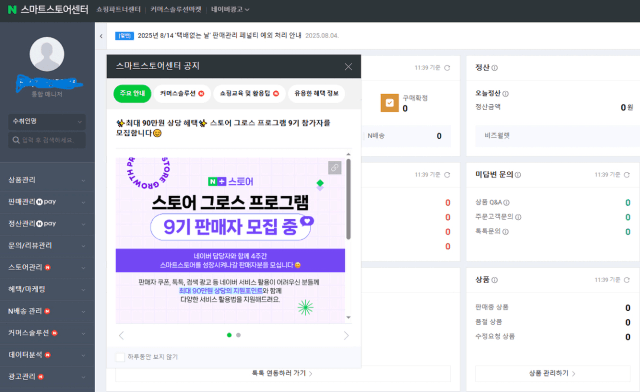Expand the 문의/리뷰관리 sidebar menu
This screenshot has width=640, height=392.
point(47,245)
